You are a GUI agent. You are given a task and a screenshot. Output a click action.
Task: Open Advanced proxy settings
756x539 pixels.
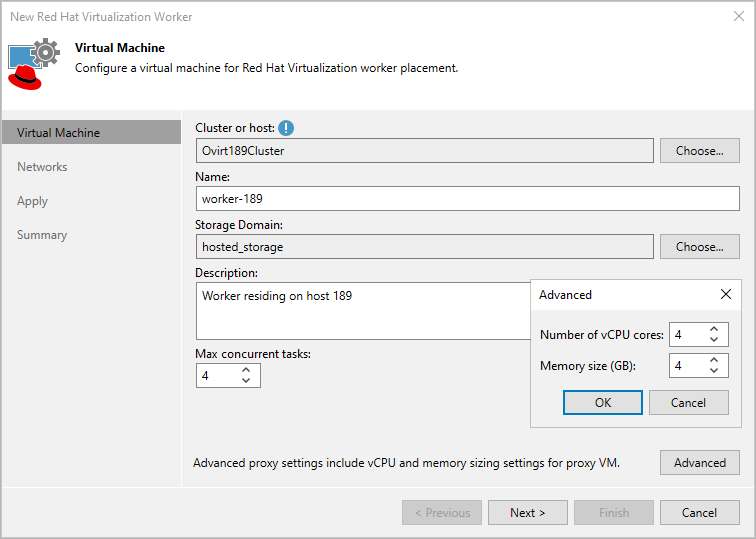[x=700, y=463]
